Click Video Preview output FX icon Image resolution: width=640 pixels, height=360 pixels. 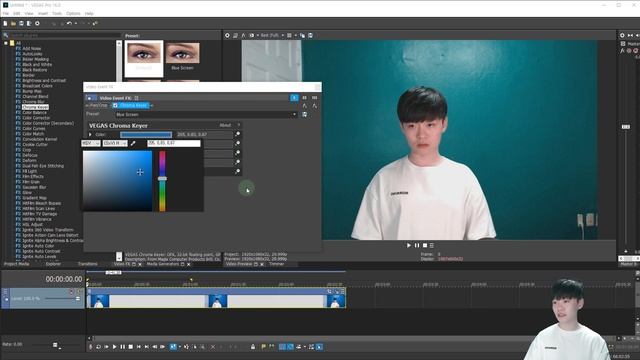click(x=243, y=36)
